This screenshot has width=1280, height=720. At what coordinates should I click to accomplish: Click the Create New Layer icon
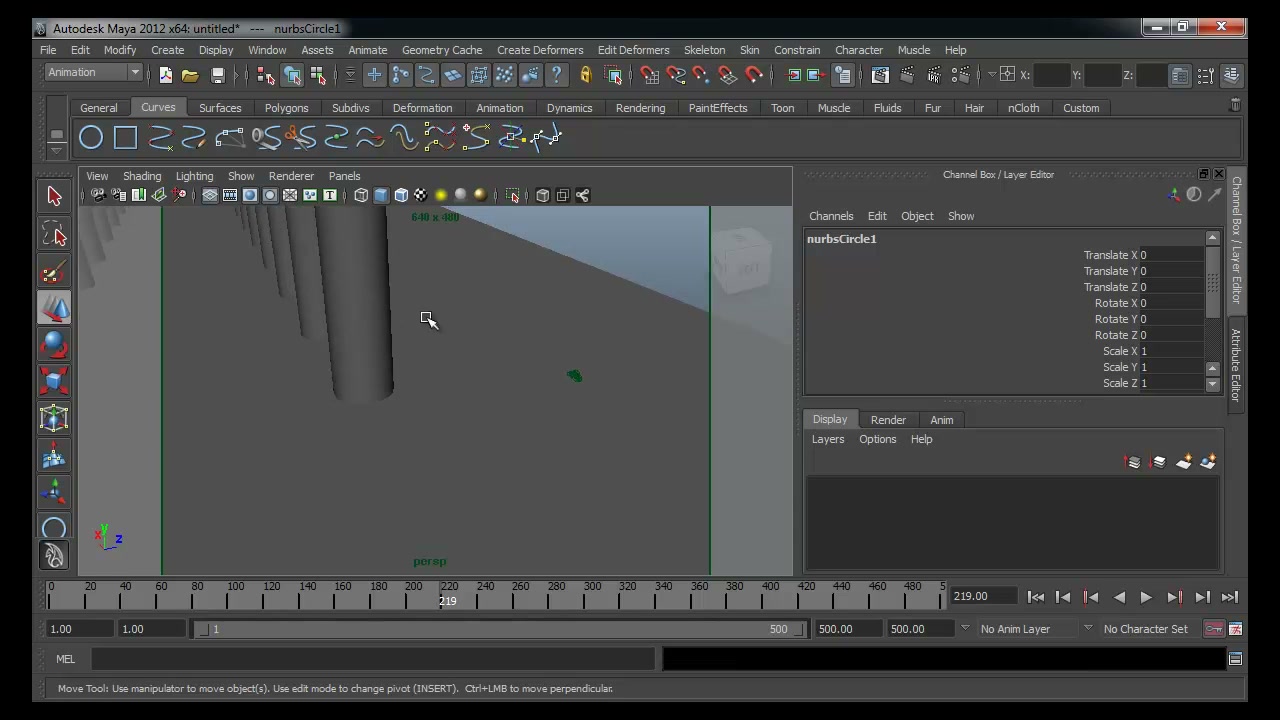click(x=1183, y=462)
